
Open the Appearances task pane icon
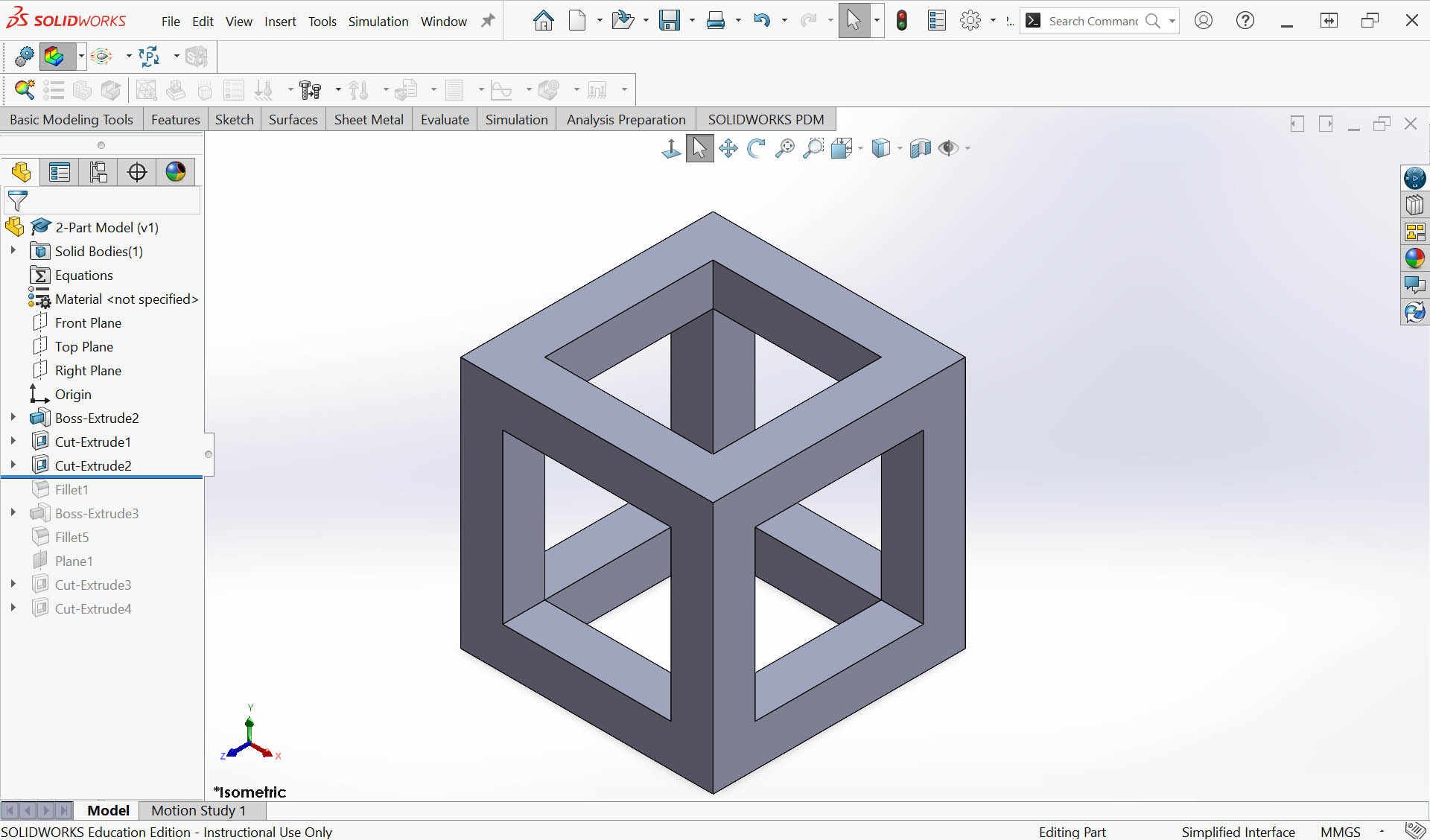point(1414,258)
